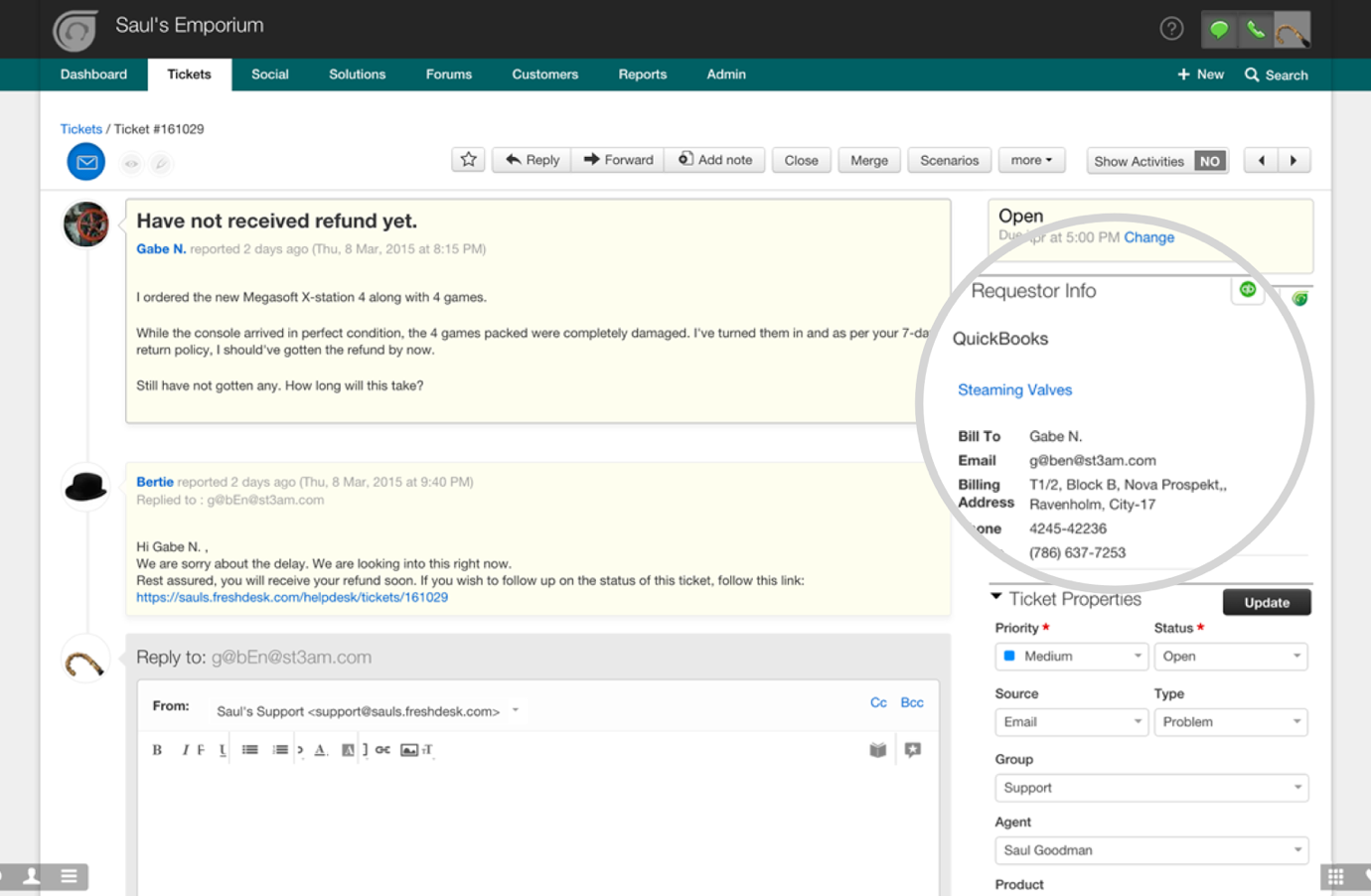Go to the next ticket arrow
Image resolution: width=1371 pixels, height=896 pixels.
coord(1294,161)
